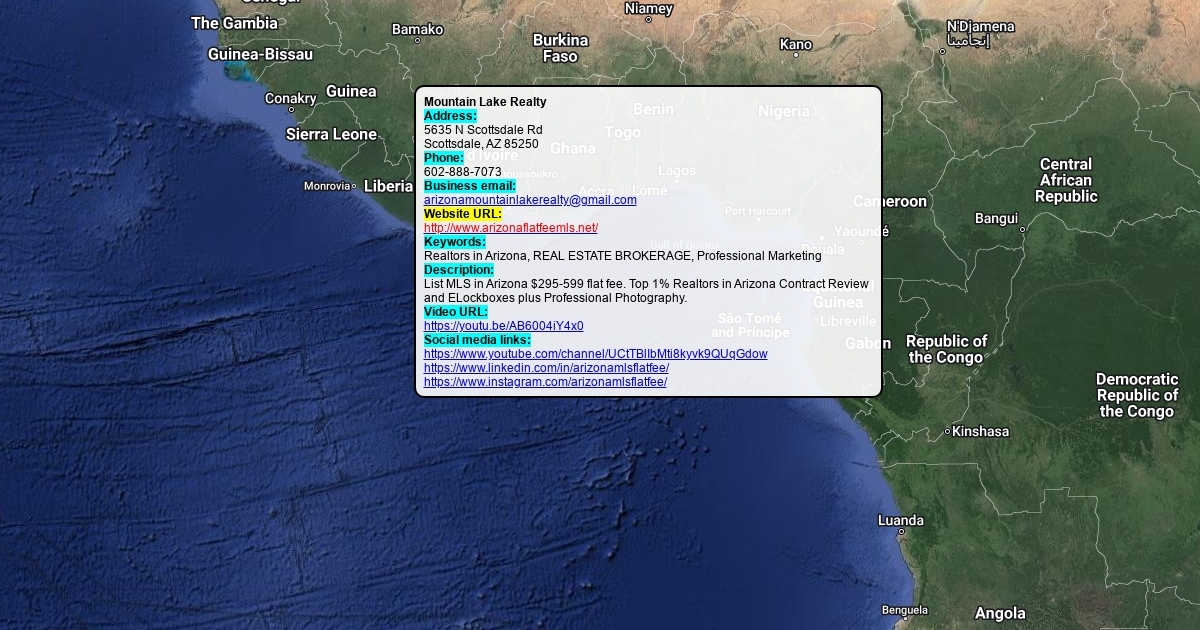Open the LinkedIn arizonamlsflatfee link

coord(546,368)
